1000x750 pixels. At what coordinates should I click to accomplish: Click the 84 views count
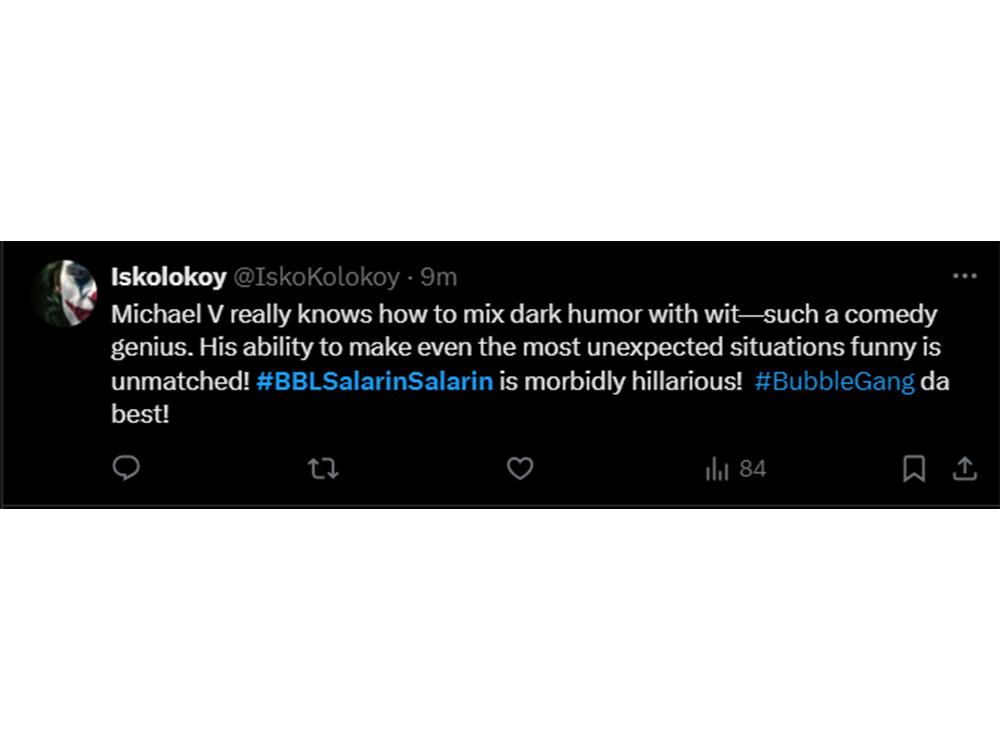(752, 469)
